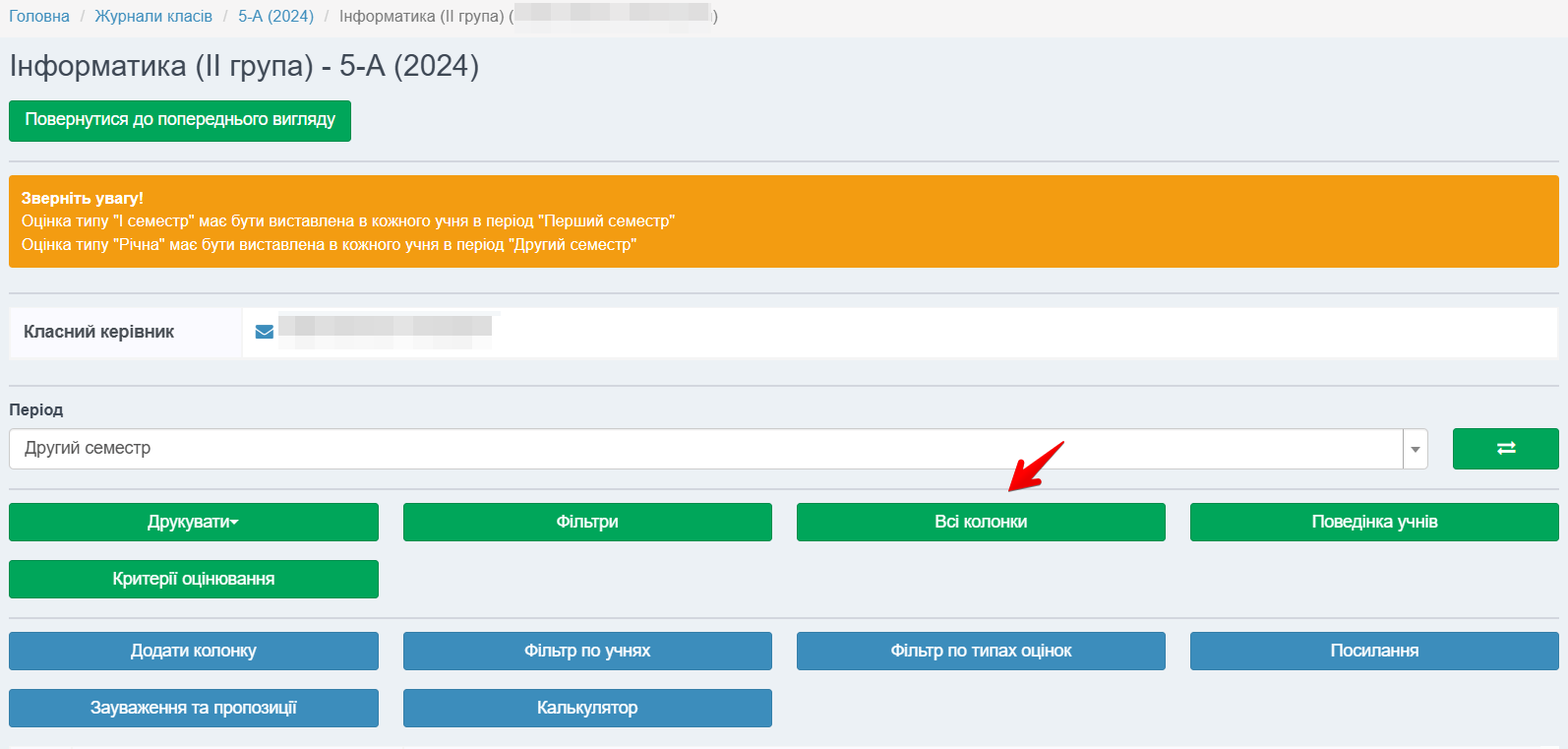Open 'Поведінка учнів' section
Screen dimensions: 1568x749
(x=1374, y=522)
